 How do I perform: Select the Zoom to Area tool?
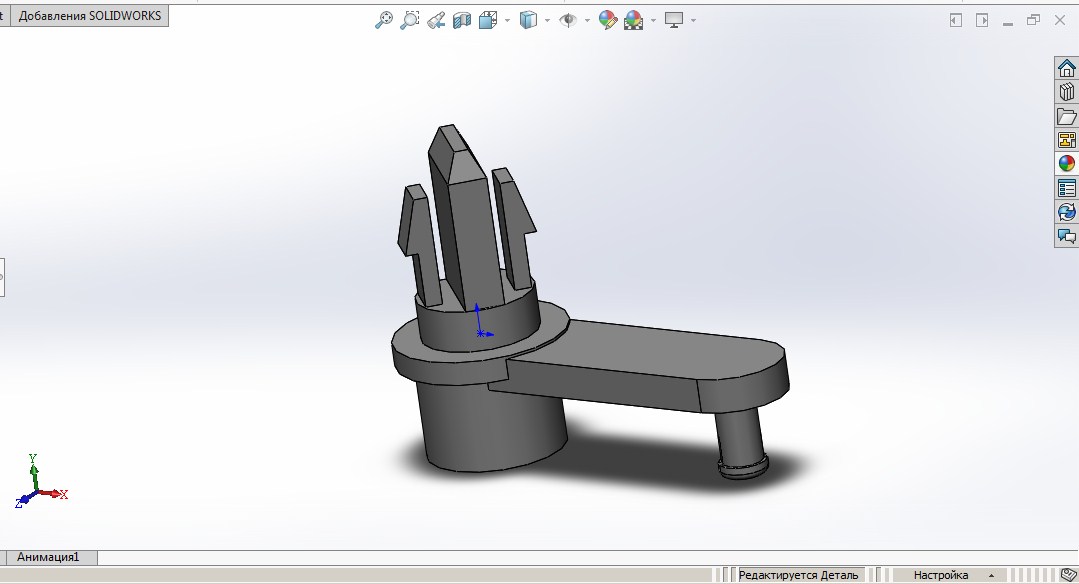click(x=409, y=20)
